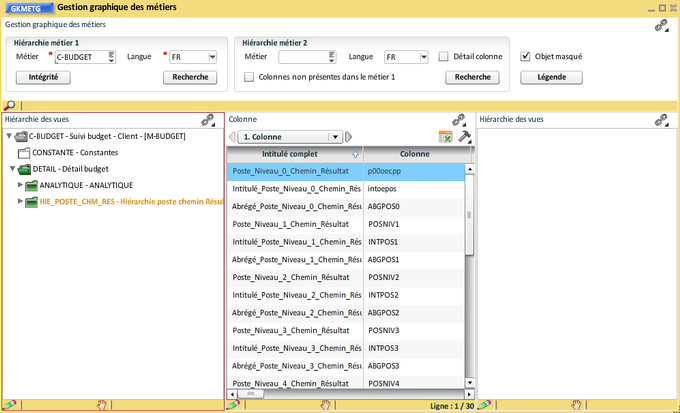Check Colonnes non présentes dans le métier 1
This screenshot has width=680, height=413.
pyautogui.click(x=250, y=77)
